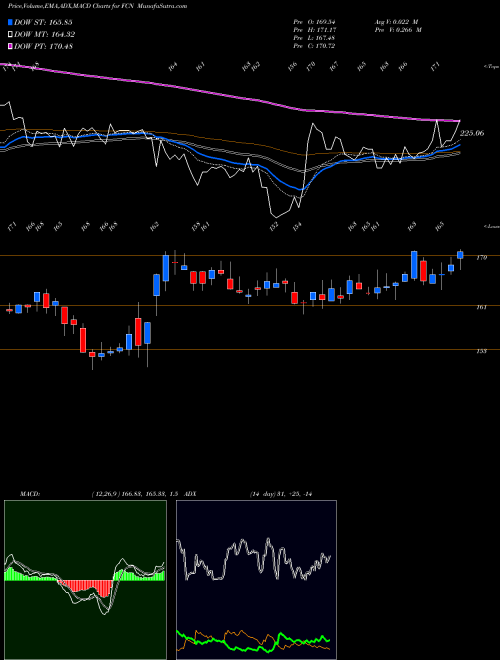Select the 'DOW ST: 165.85' legend text

43,22
